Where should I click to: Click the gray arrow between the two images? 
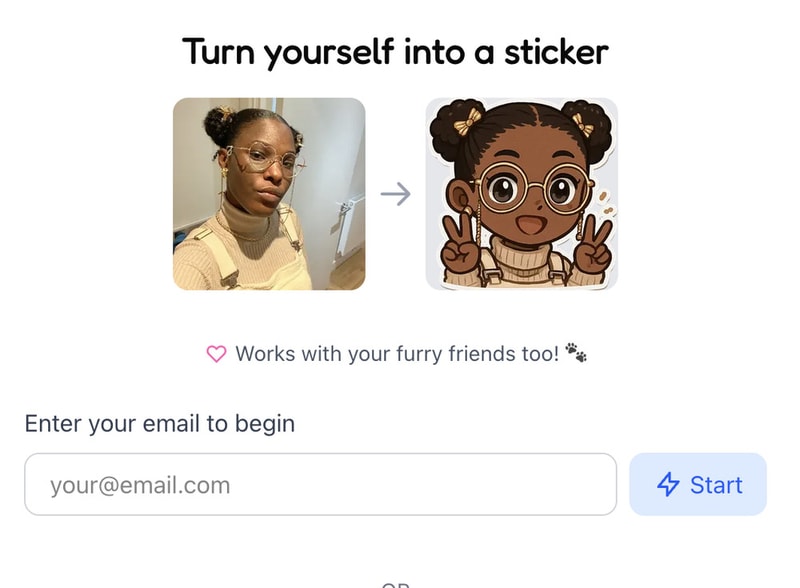tap(396, 194)
